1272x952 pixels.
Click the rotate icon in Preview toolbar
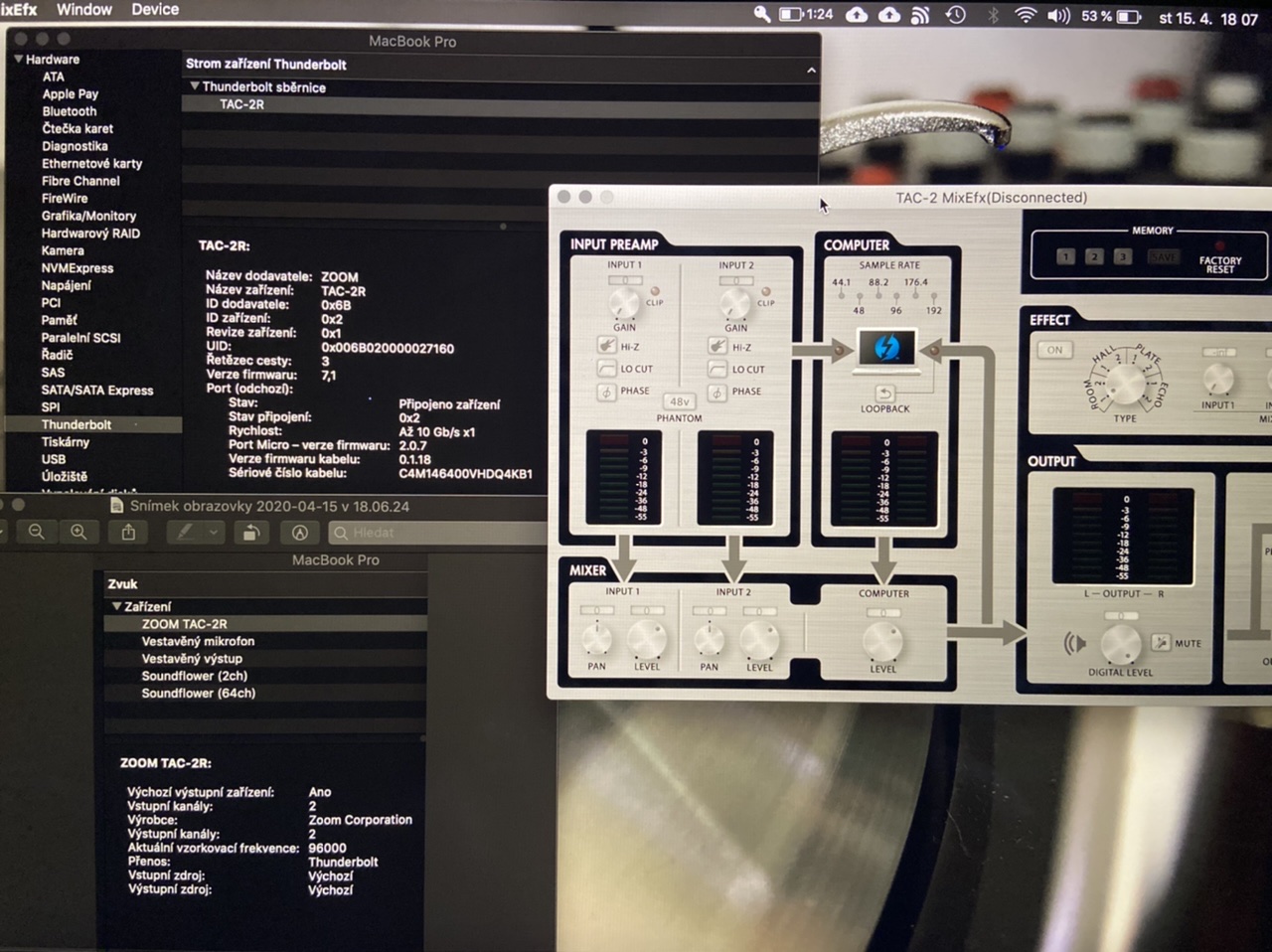[x=251, y=533]
